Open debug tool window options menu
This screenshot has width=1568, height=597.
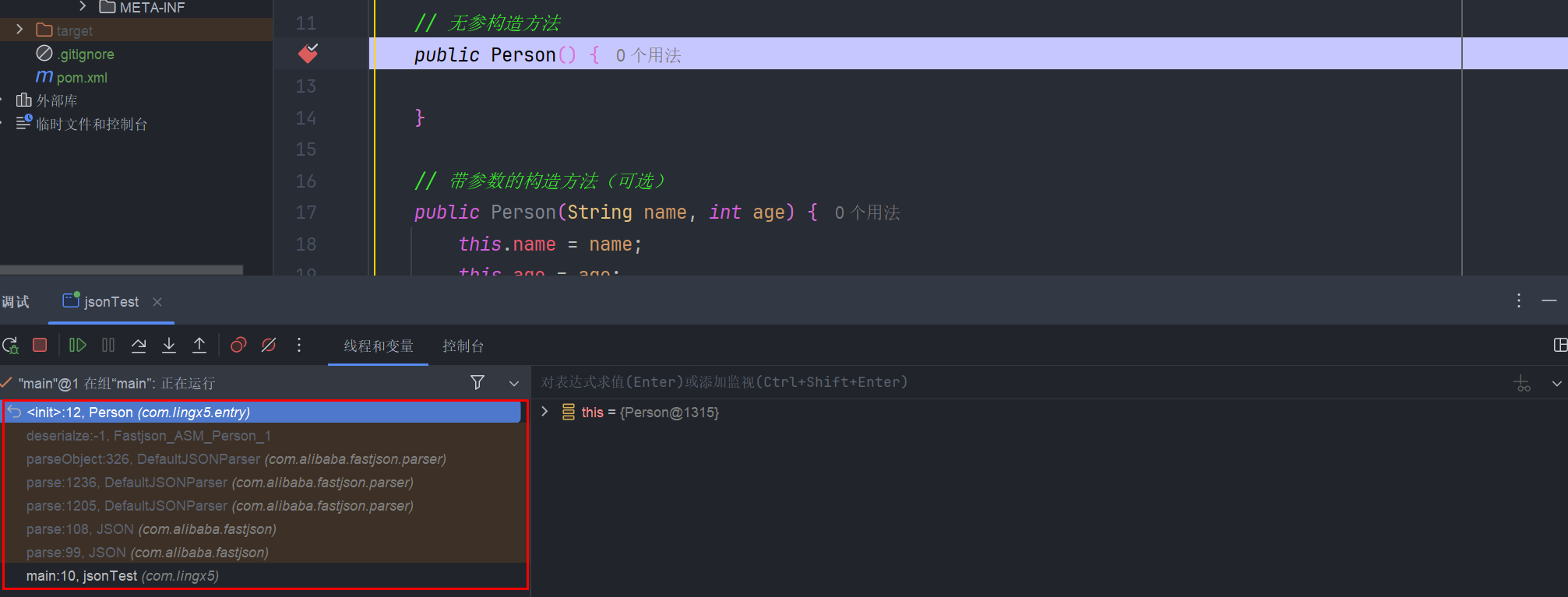click(x=1519, y=300)
